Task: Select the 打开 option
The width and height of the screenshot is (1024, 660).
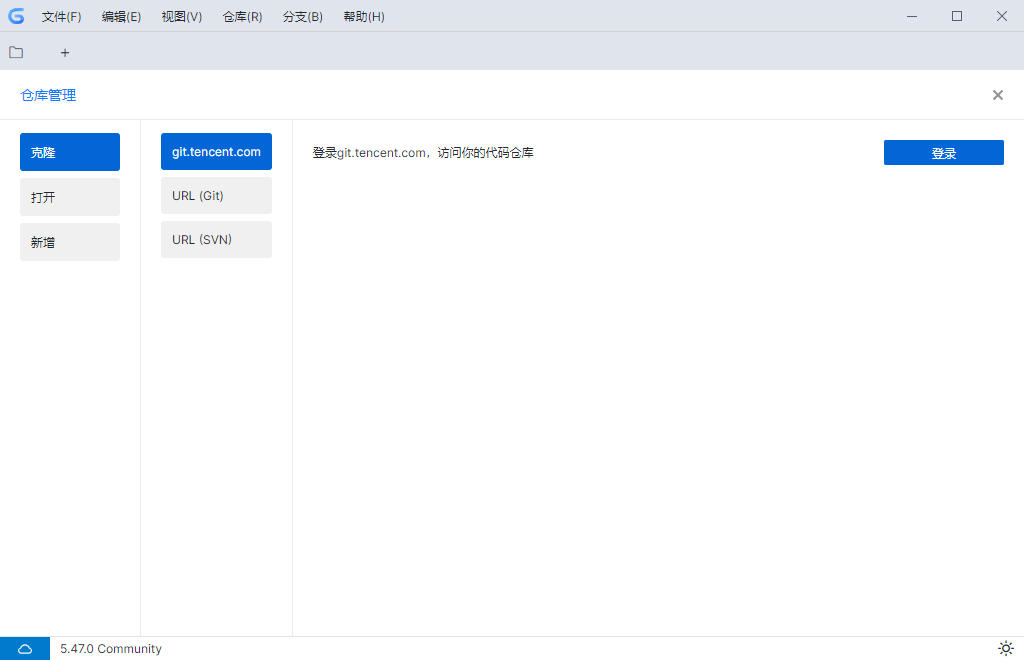Action: (70, 197)
